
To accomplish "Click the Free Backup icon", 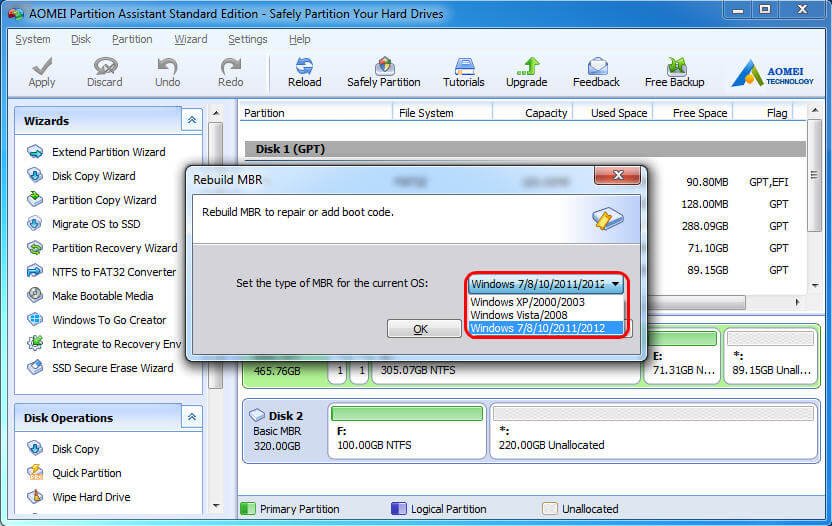I will pos(676,66).
